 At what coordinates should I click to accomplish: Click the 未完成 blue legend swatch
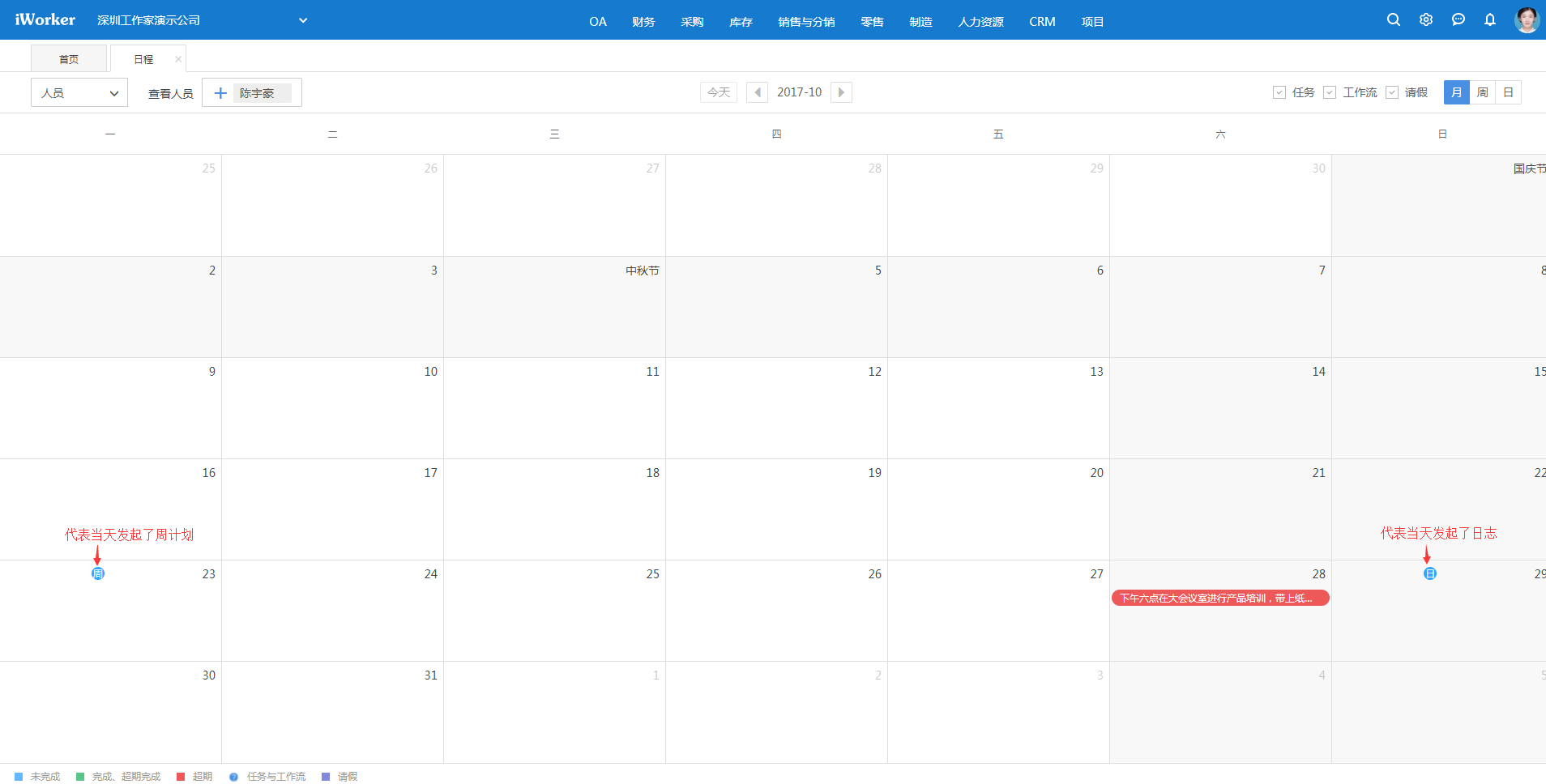point(19,777)
